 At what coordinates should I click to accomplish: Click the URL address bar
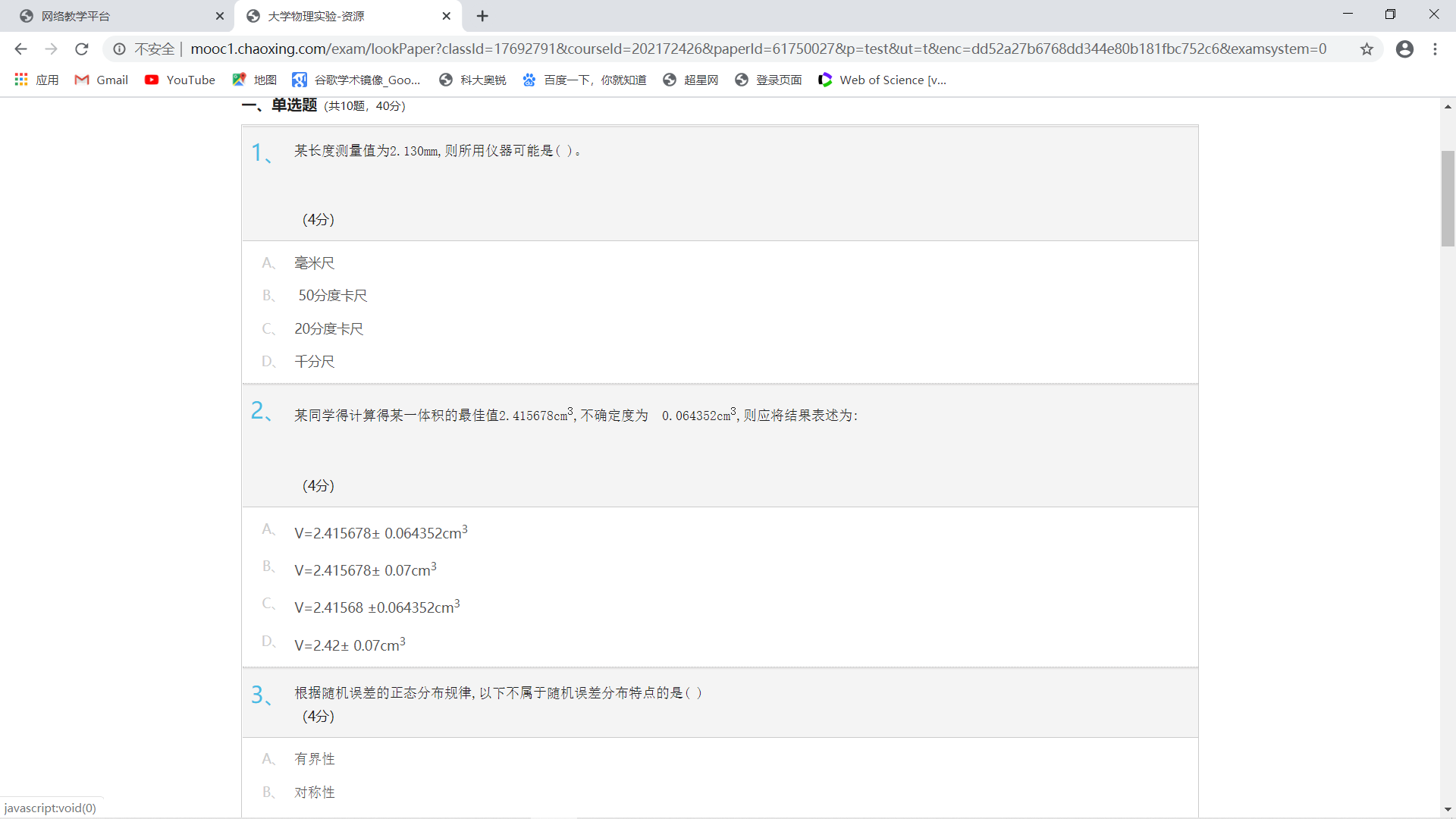pos(758,49)
